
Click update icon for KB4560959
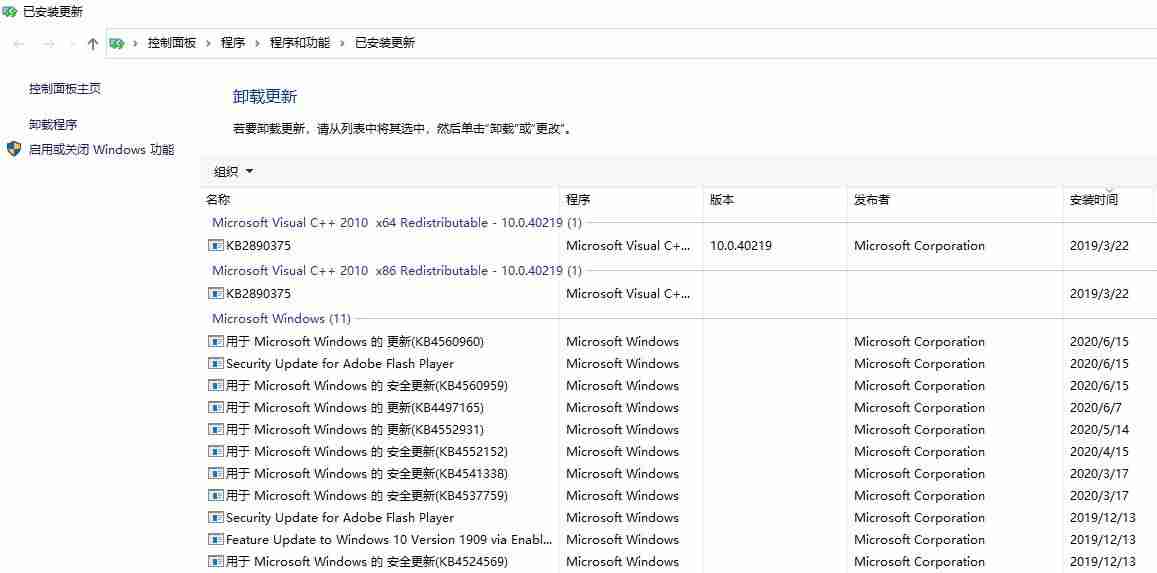tap(215, 386)
